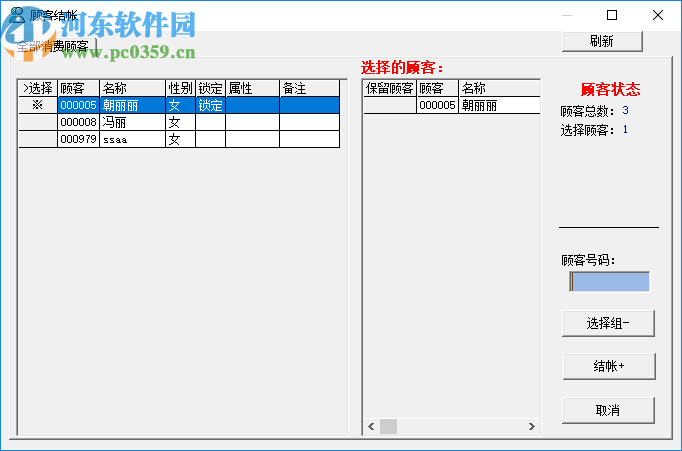Click the 顾客 header in selected customers table
The height and width of the screenshot is (451, 682).
438,88
